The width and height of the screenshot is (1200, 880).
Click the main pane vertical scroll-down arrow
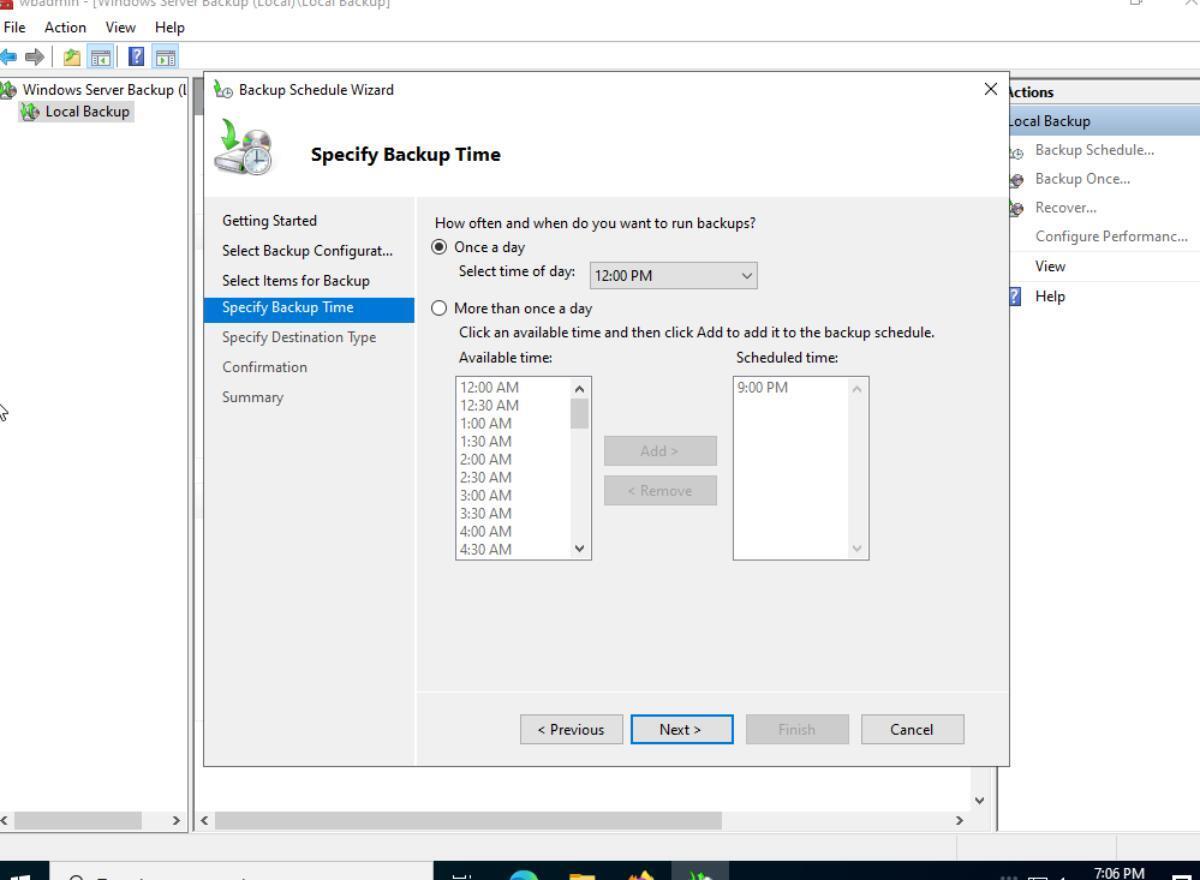tap(978, 800)
